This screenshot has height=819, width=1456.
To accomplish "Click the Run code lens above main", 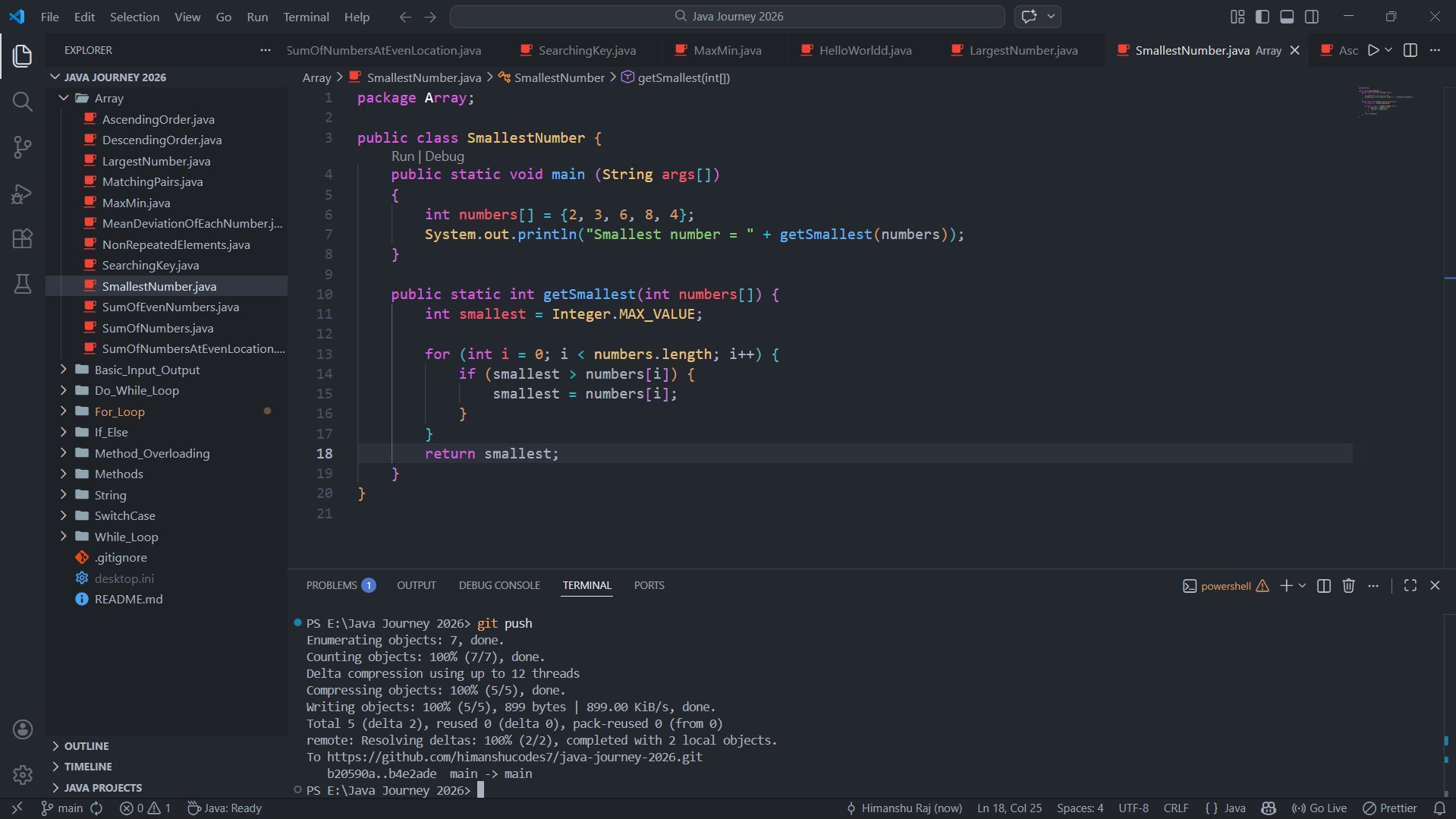I will click(x=402, y=156).
